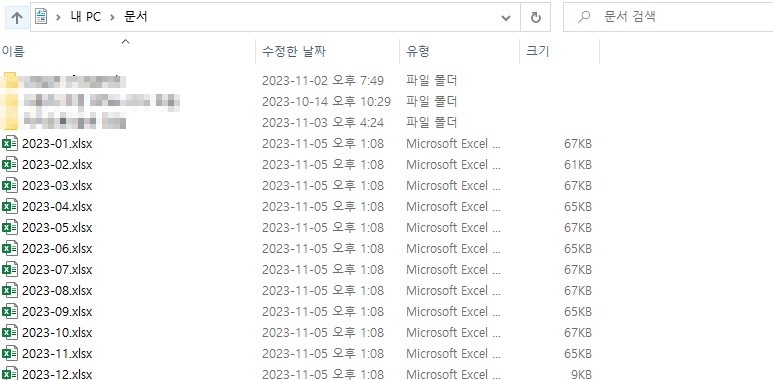Click Excel icon of 2023-10.xlsx
This screenshot has width=773, height=380.
click(x=10, y=333)
